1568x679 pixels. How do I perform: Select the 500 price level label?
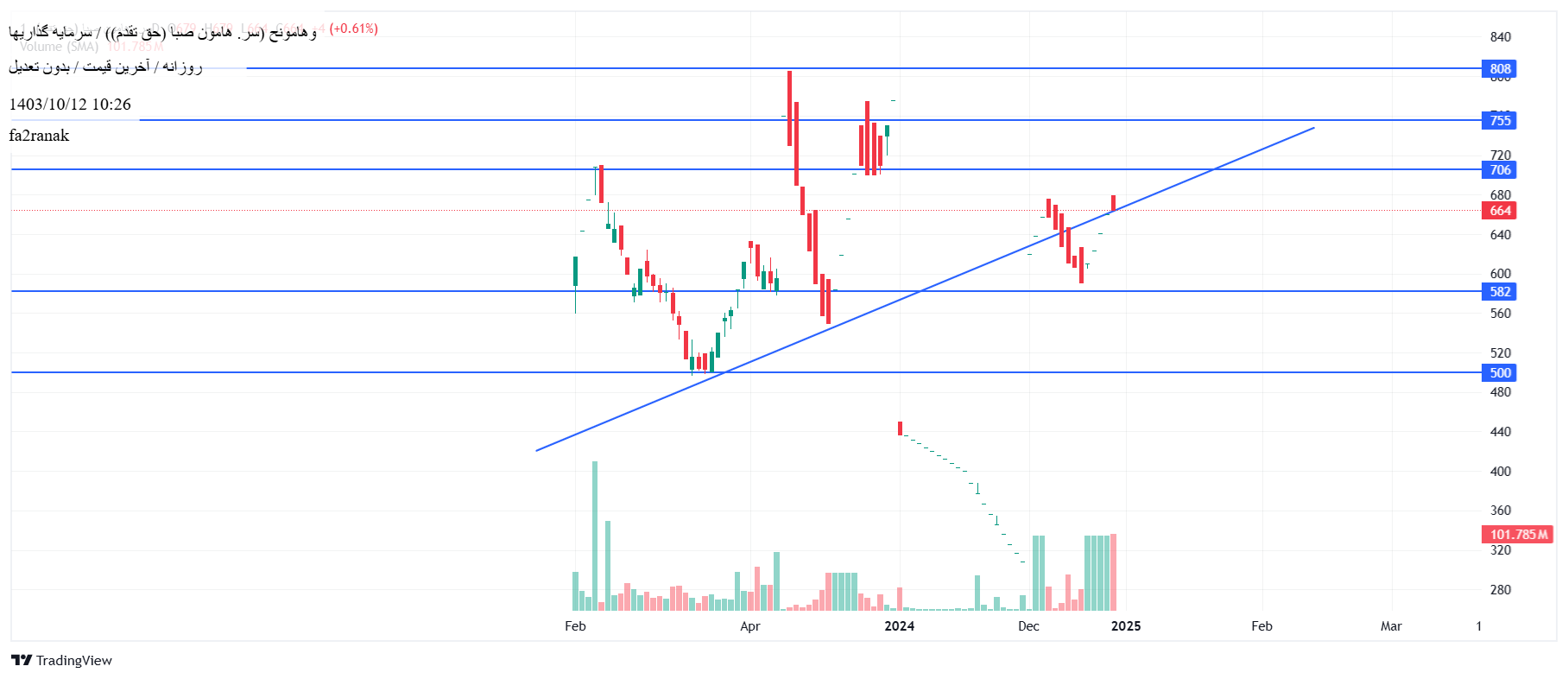1500,373
